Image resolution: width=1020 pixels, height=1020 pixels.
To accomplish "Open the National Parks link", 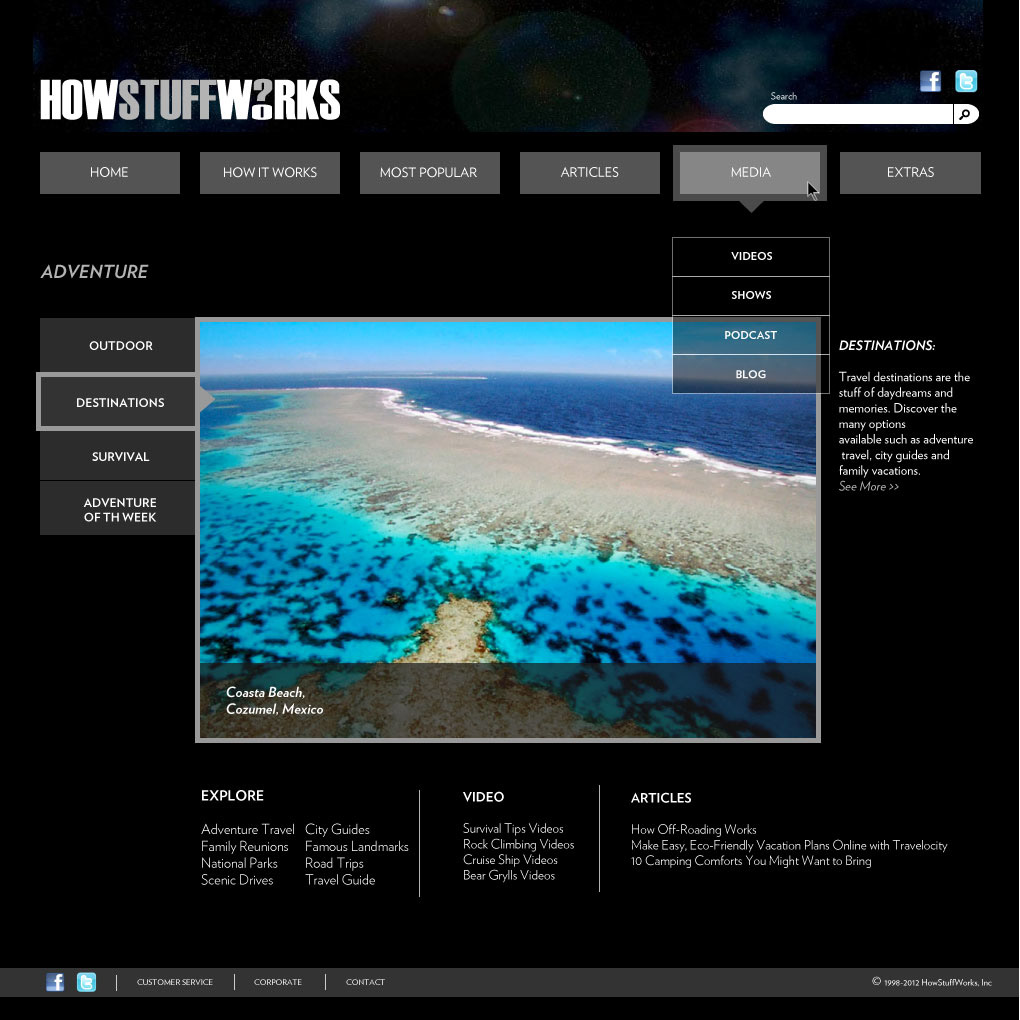I will (239, 863).
